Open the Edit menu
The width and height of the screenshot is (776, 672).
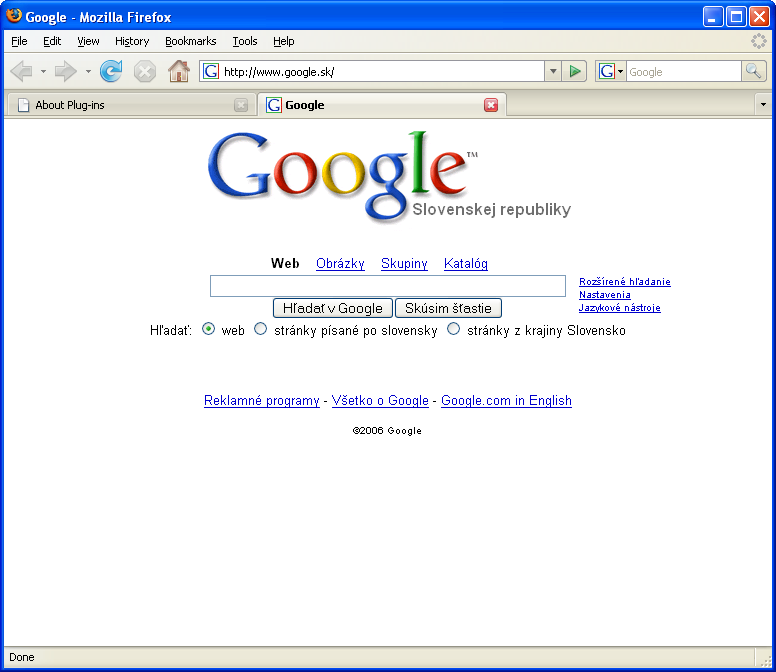pos(52,41)
